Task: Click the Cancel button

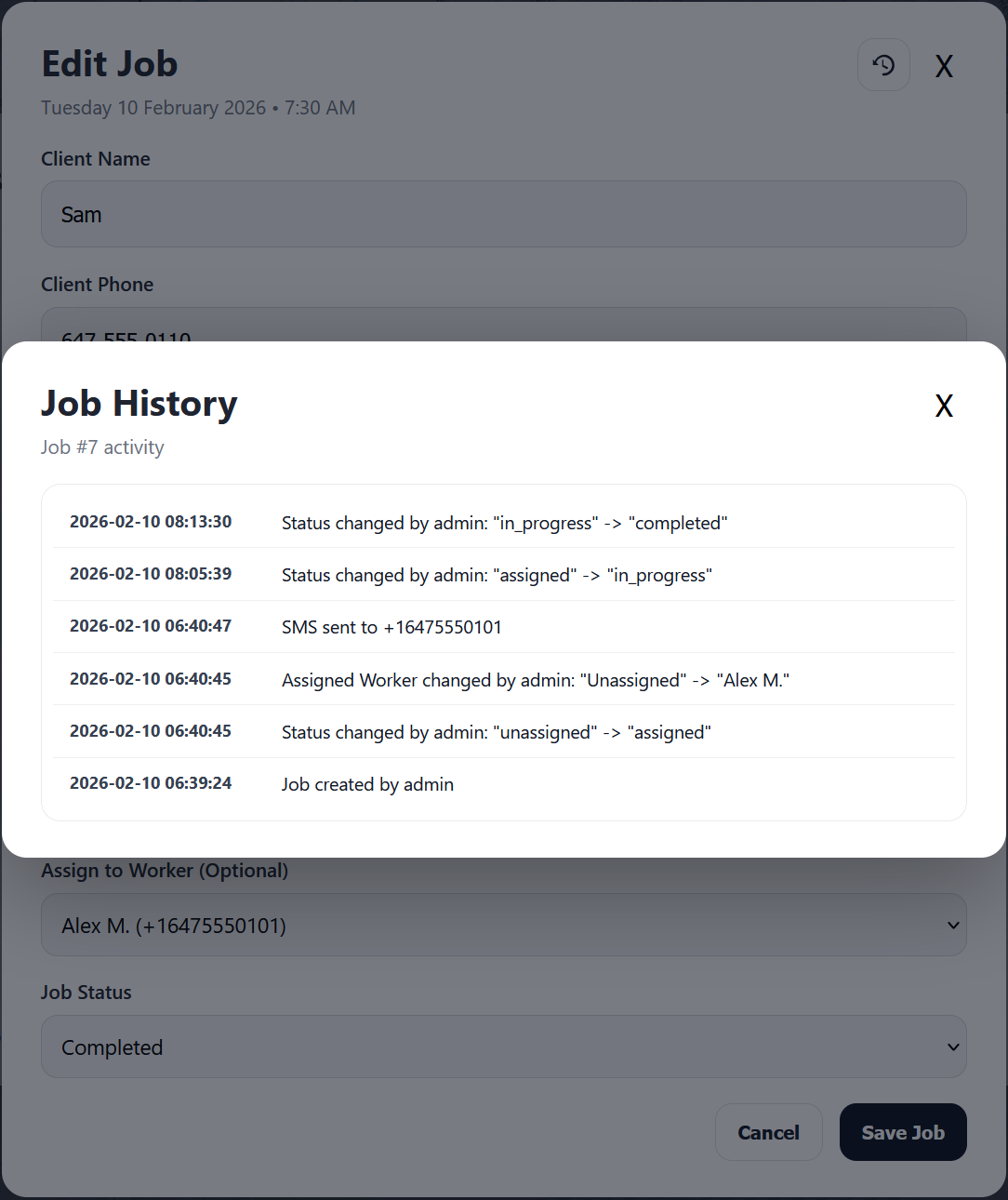Action: click(768, 1132)
